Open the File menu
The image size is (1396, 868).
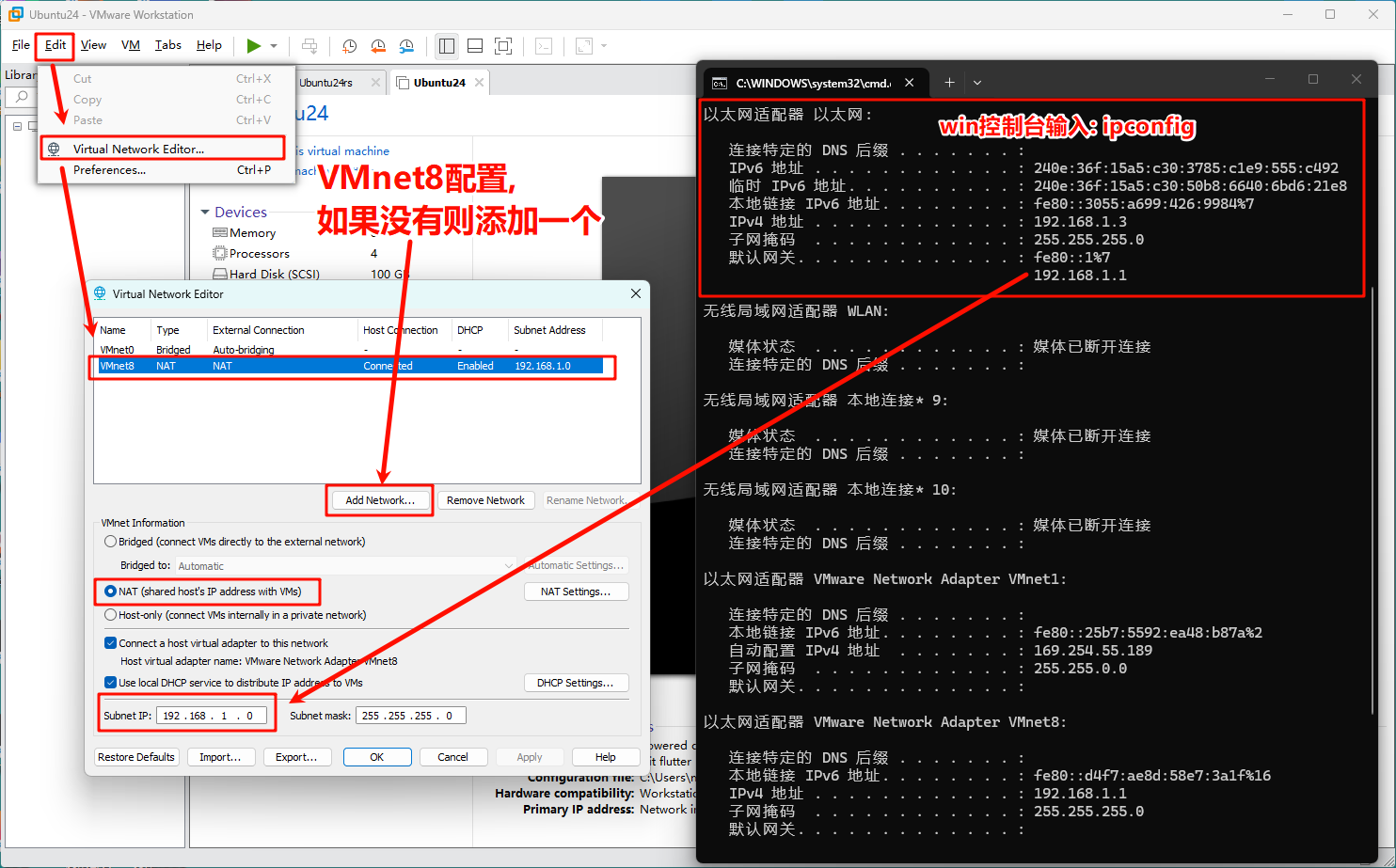tap(21, 45)
